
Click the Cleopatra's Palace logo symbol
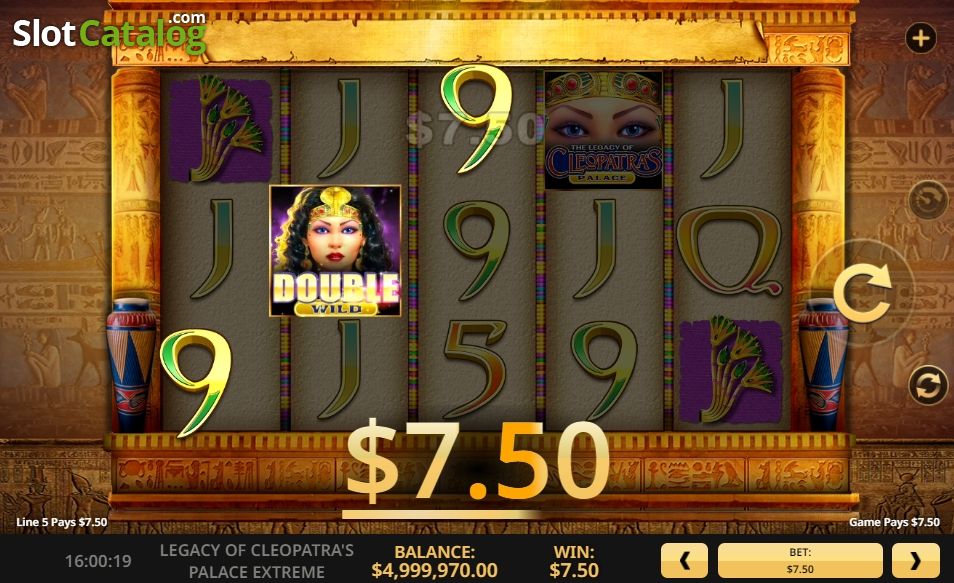pos(604,130)
